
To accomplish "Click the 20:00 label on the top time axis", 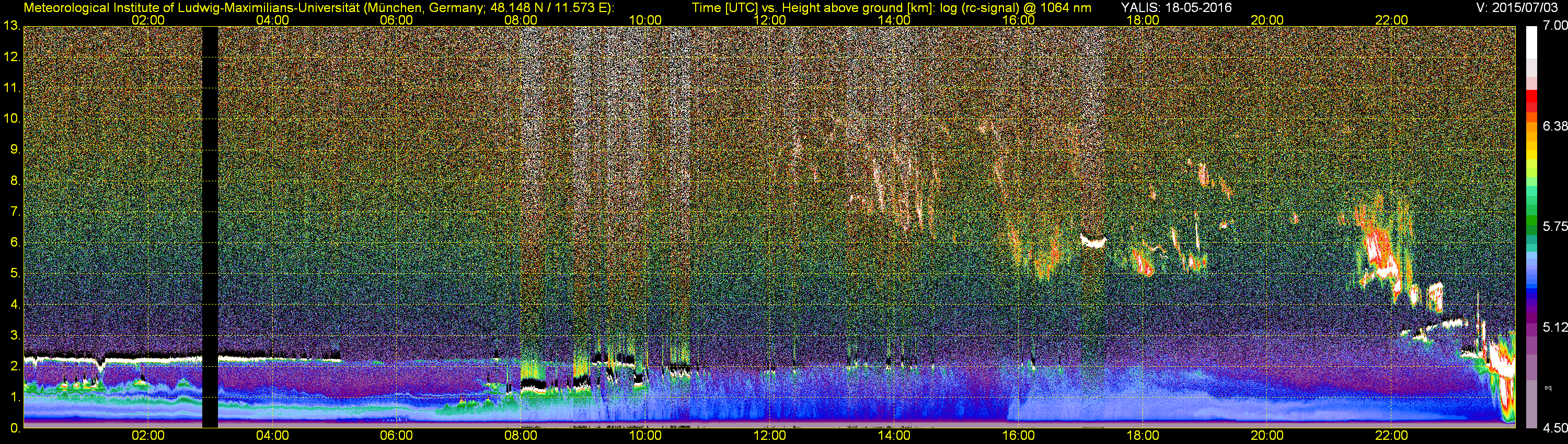I will pos(1267,20).
